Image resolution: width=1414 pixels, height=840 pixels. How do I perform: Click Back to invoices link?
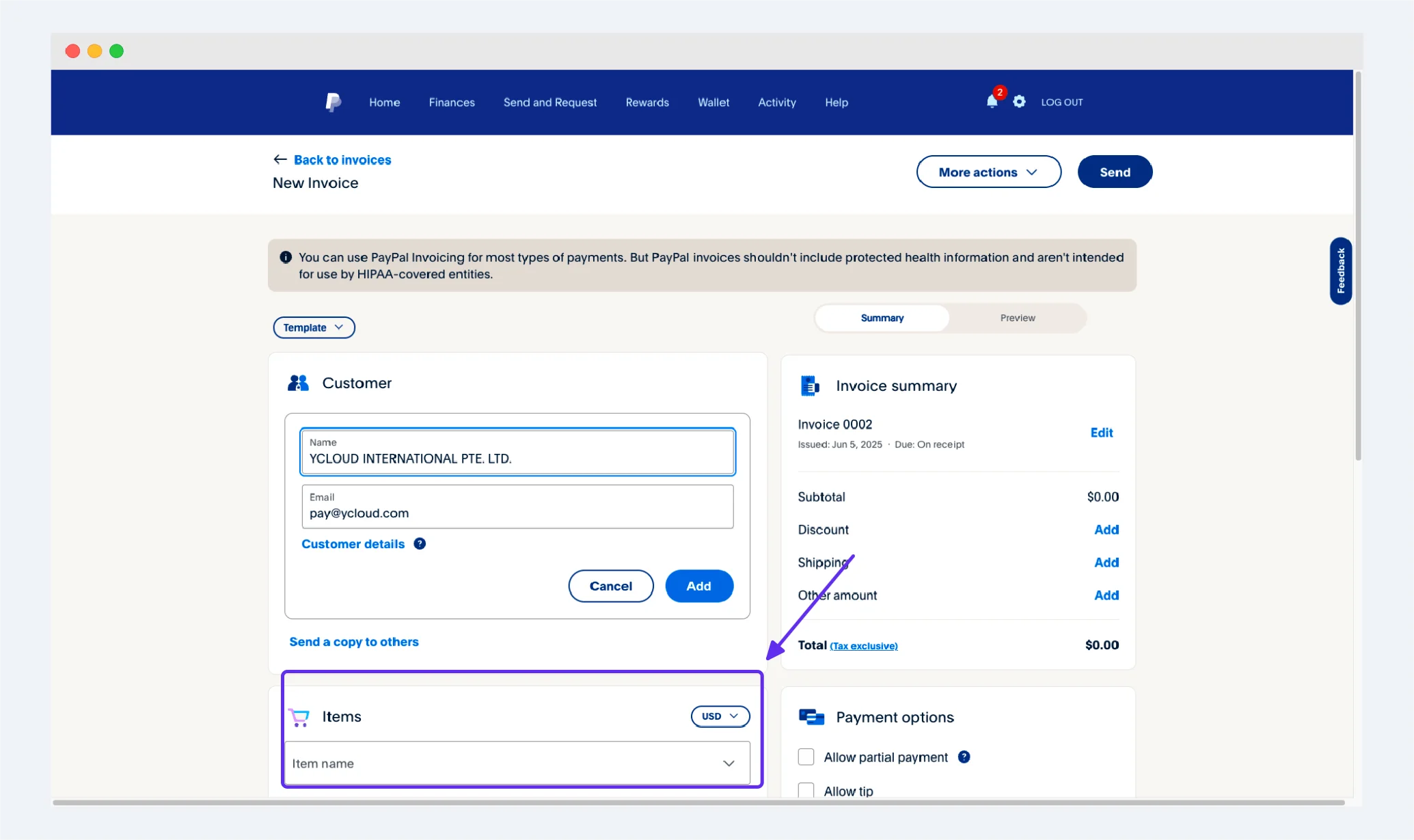tap(342, 160)
